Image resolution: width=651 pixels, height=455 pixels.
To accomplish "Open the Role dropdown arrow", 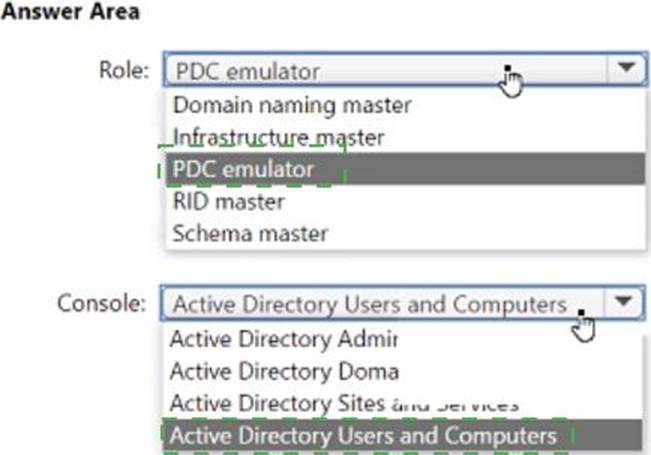I will tap(626, 69).
